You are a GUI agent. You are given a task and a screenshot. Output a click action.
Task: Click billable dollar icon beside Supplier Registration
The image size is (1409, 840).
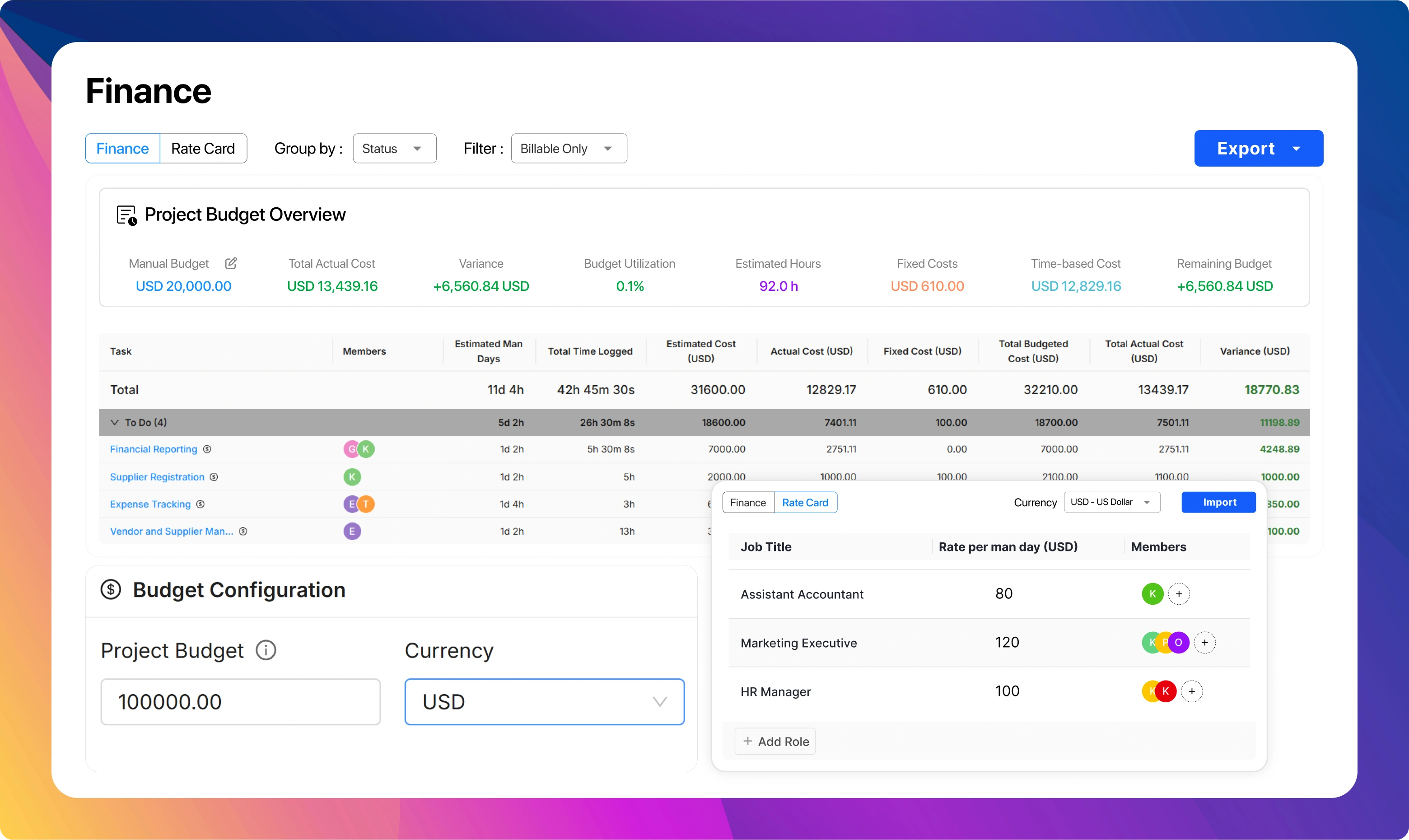[214, 476]
